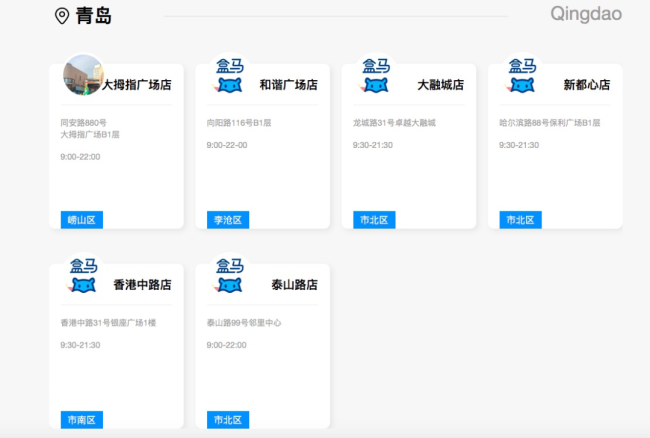Click the hours 9:30-21:30 on 新都心店 card
The width and height of the screenshot is (650, 438).
[519, 145]
